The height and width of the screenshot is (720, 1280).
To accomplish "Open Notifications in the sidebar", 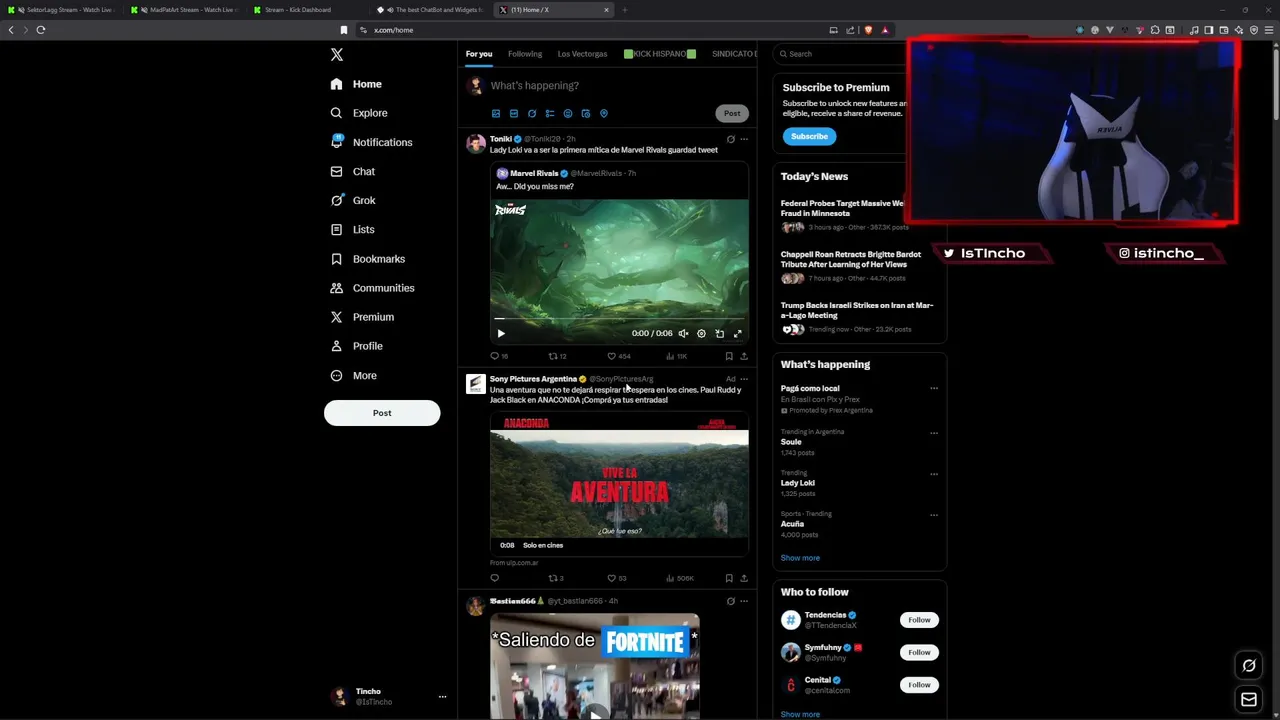I will point(371,142).
